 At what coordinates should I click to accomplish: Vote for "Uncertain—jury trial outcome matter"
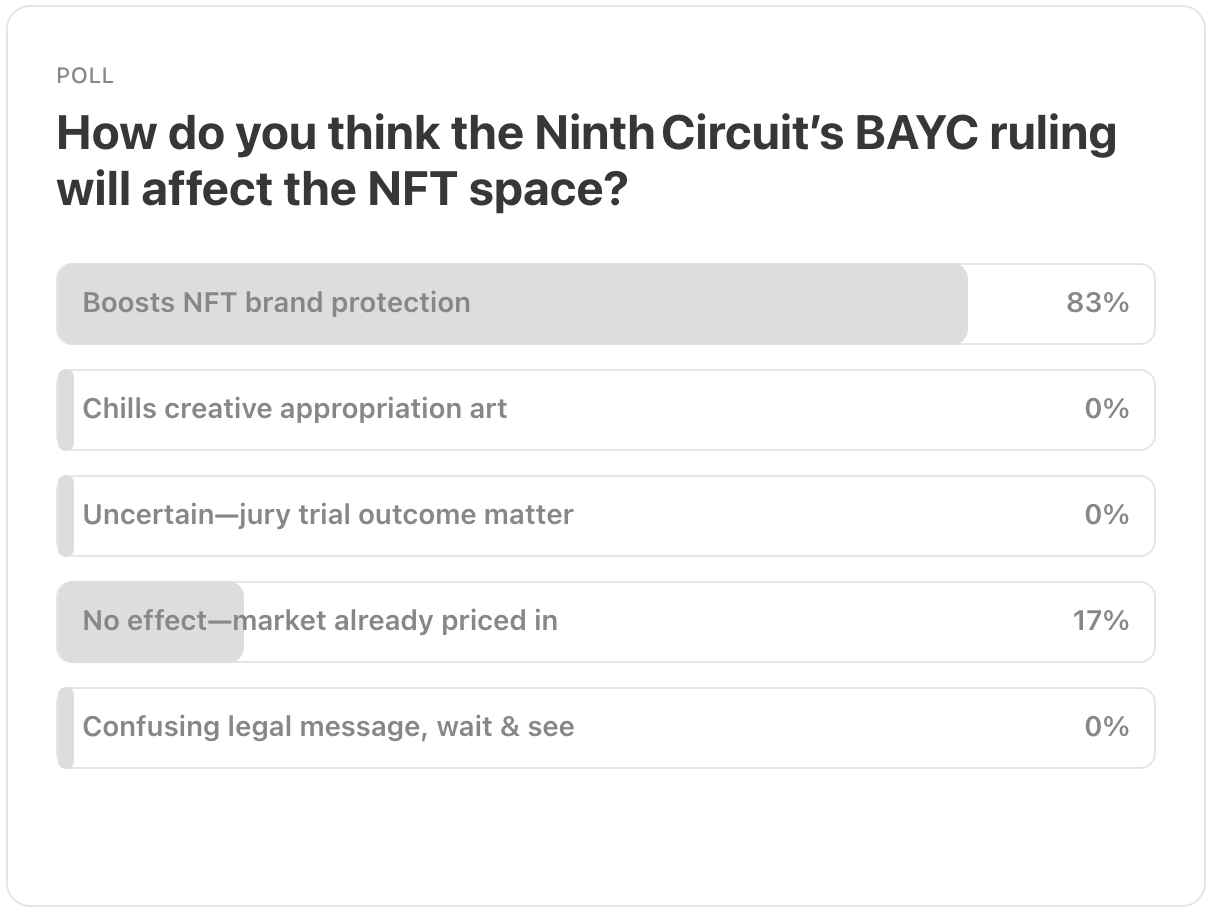(x=328, y=515)
